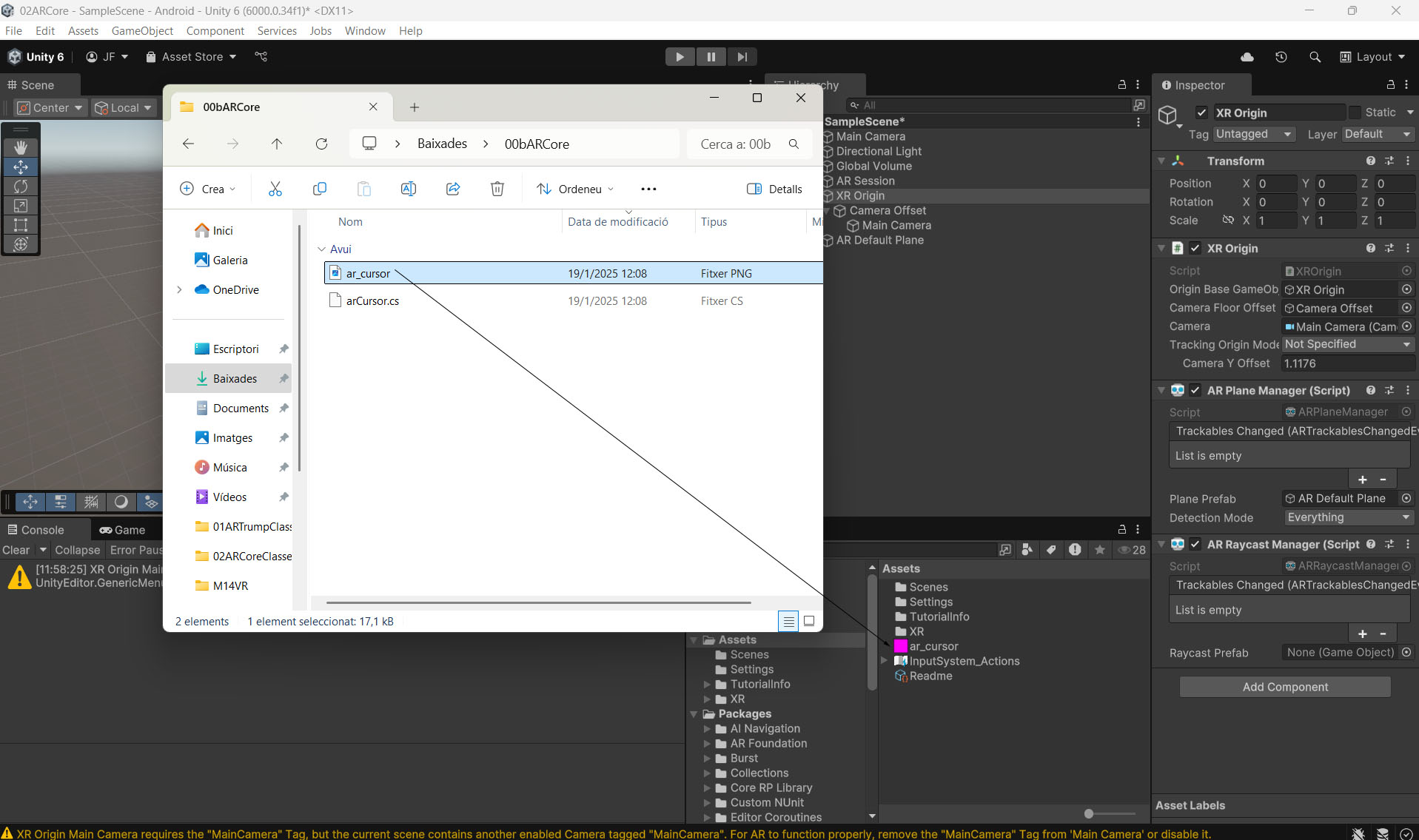Expand the AI Navigation package folder
1419x840 pixels.
pyautogui.click(x=707, y=729)
